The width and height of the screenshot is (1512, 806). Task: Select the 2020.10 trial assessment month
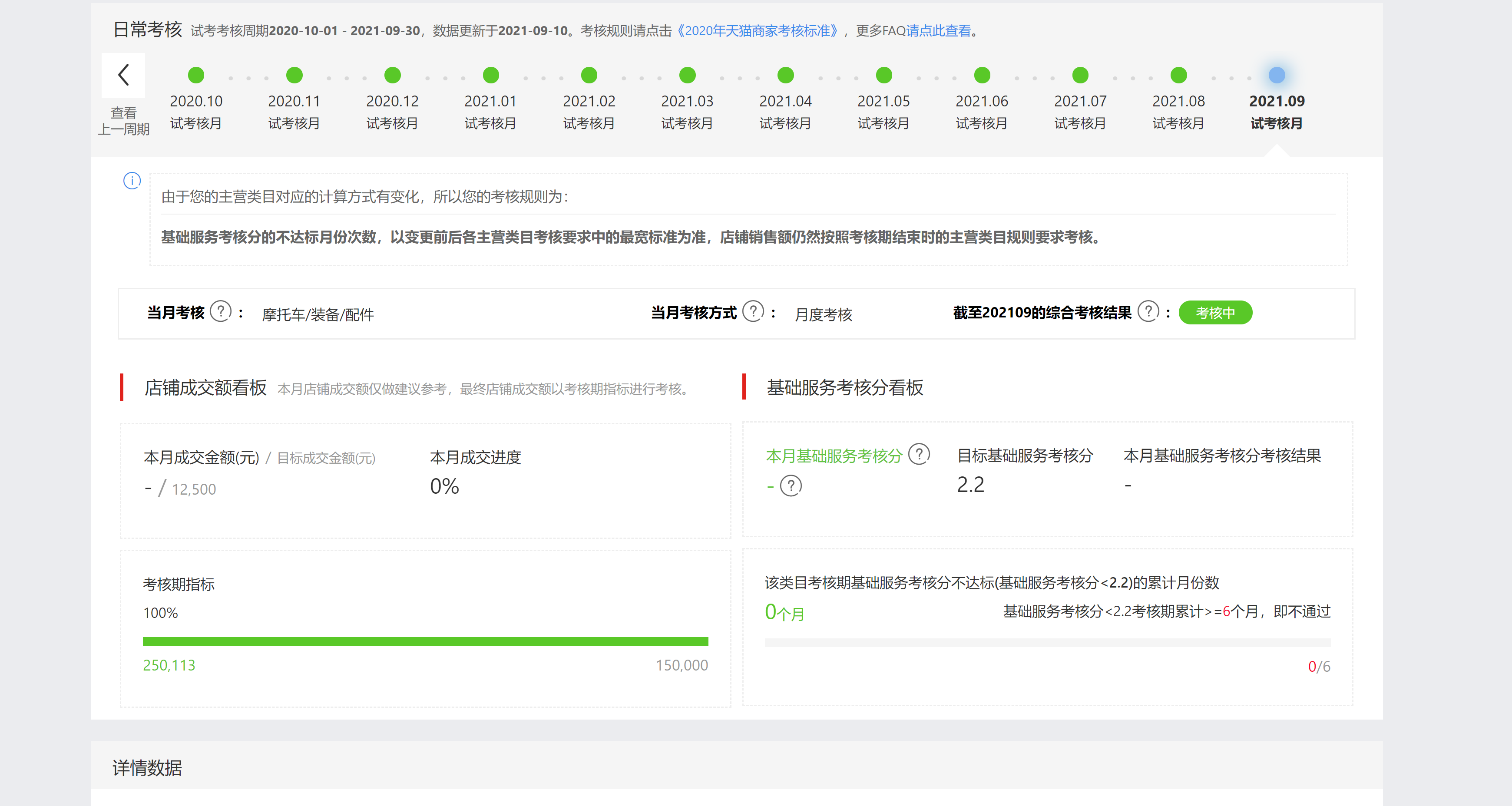[x=196, y=99]
